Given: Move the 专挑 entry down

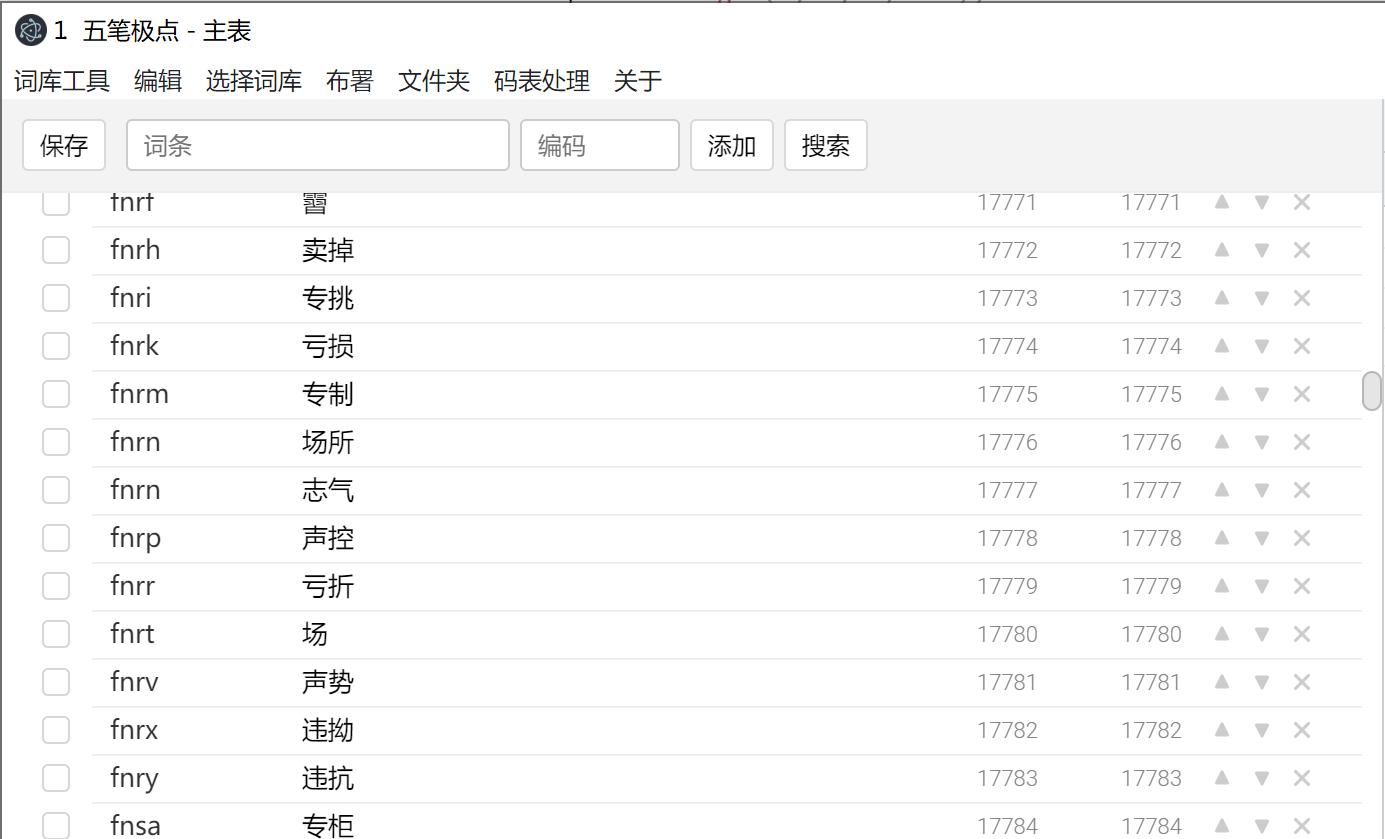Looking at the screenshot, I should click(1261, 297).
